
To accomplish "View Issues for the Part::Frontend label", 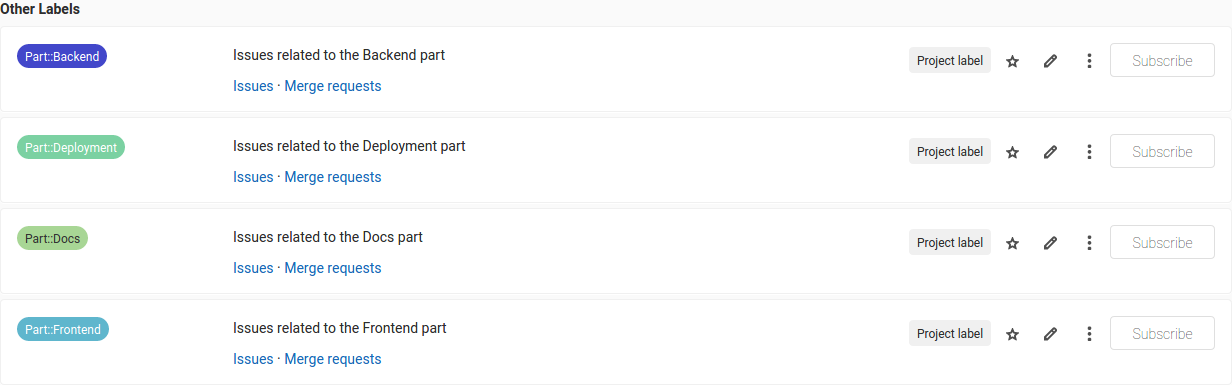I will point(253,359).
